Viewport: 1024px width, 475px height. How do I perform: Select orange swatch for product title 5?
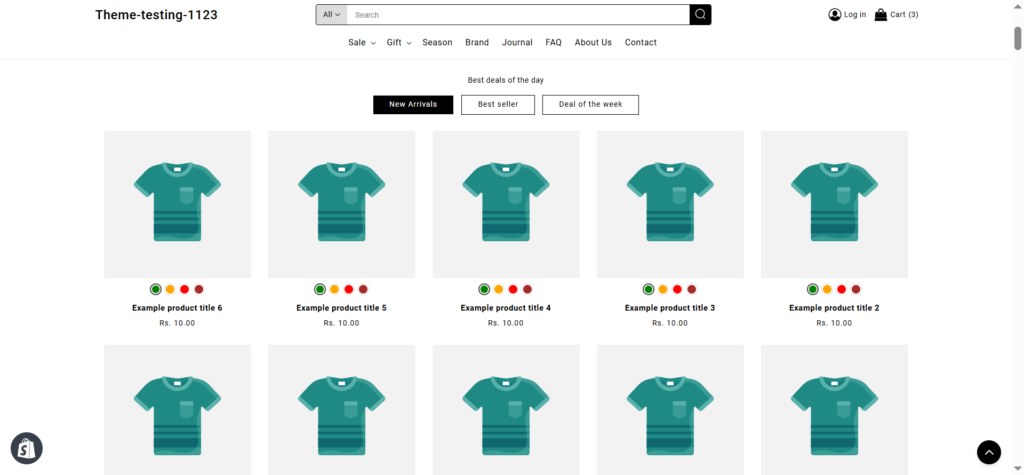click(x=334, y=289)
